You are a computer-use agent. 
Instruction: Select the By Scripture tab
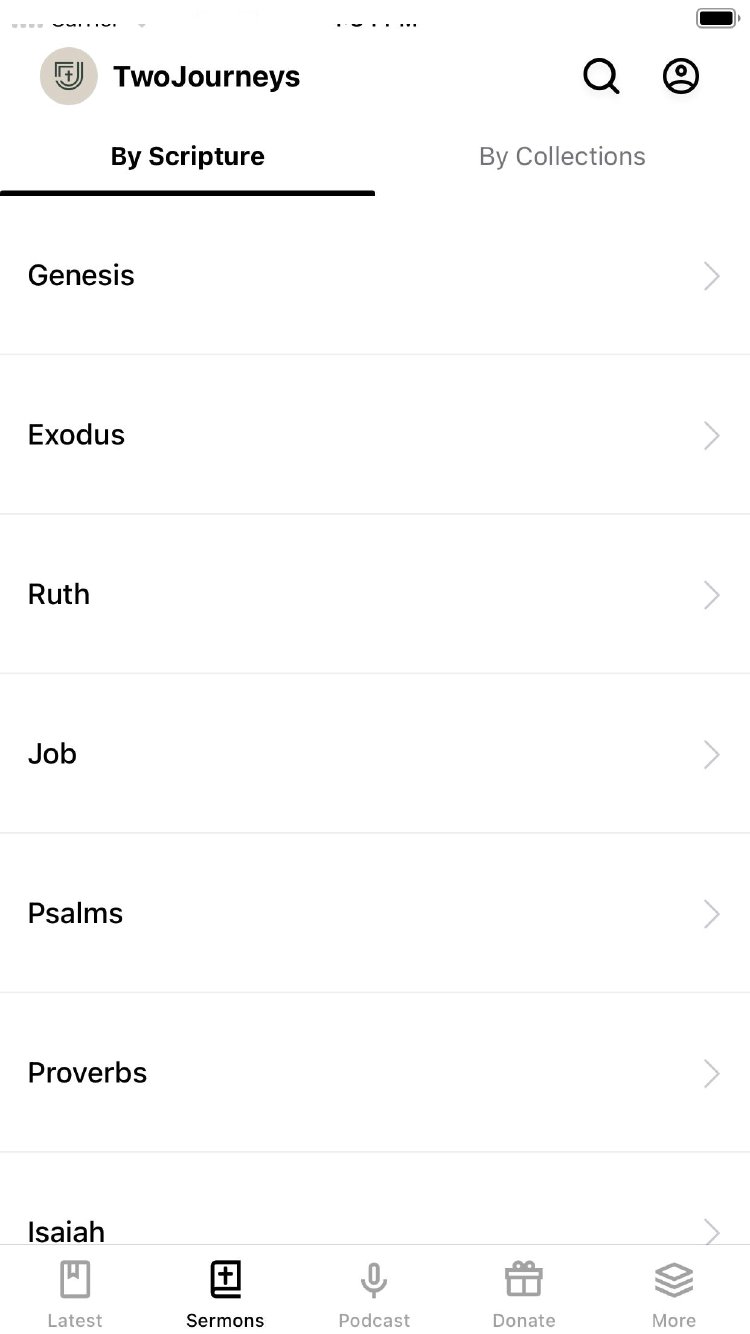(x=188, y=157)
